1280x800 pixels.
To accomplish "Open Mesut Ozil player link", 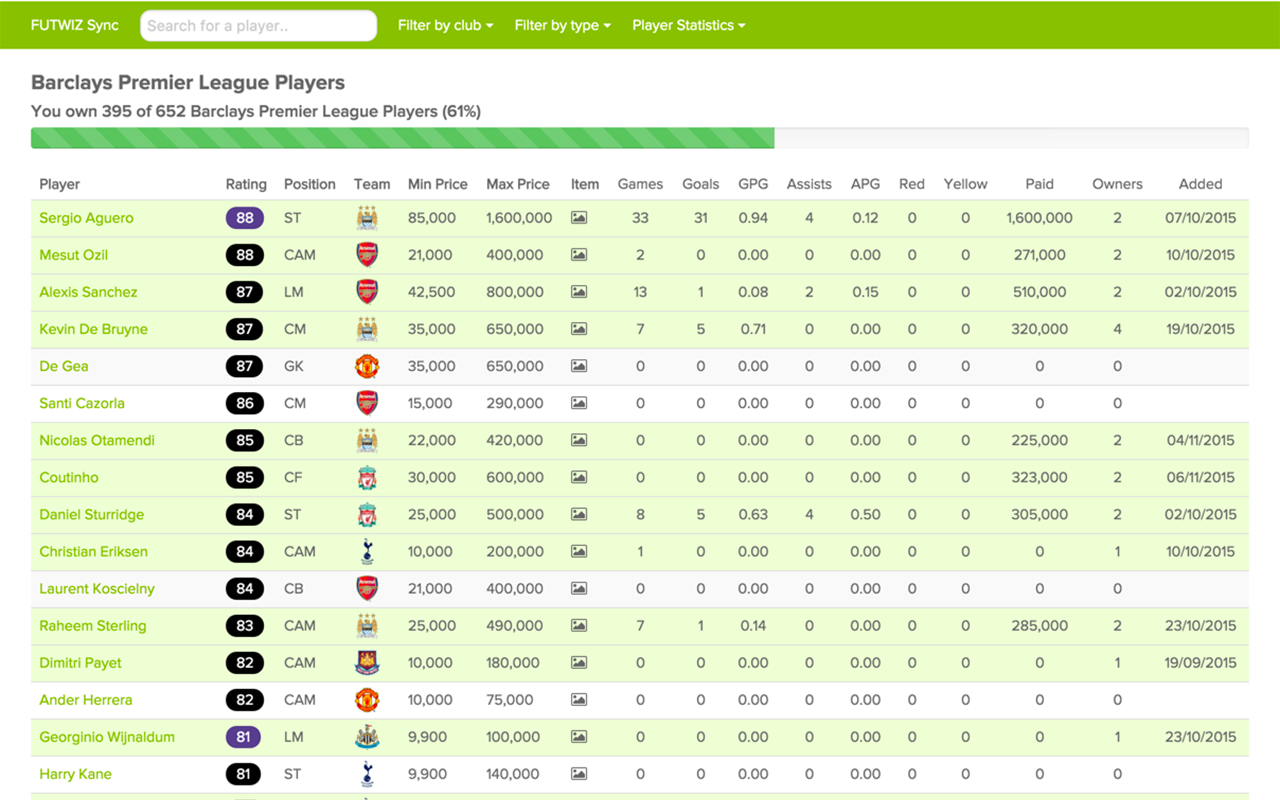I will coord(74,255).
